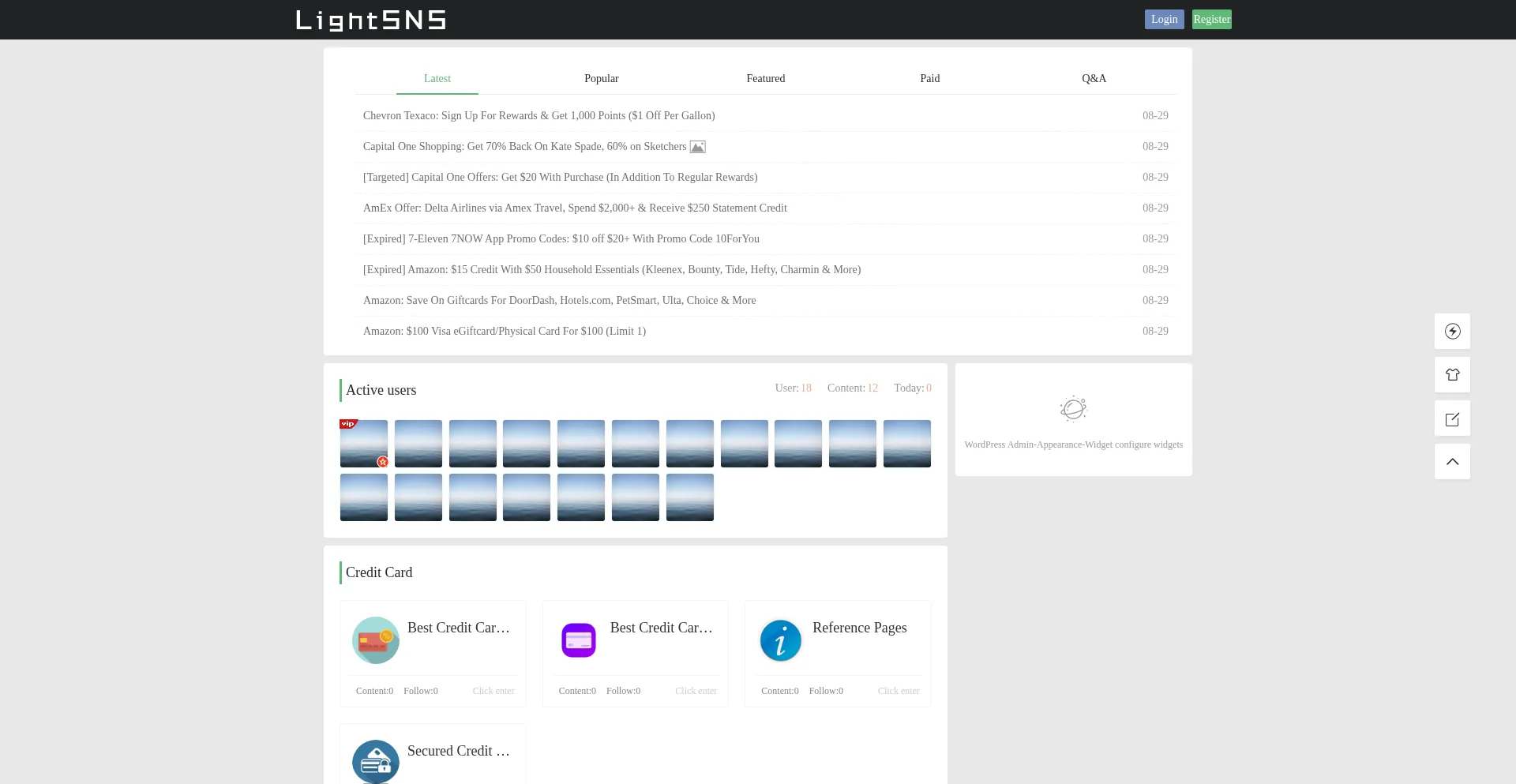Image resolution: width=1516 pixels, height=784 pixels.
Task: Click the image icon beside Capital One Shopping post
Action: coord(698,147)
